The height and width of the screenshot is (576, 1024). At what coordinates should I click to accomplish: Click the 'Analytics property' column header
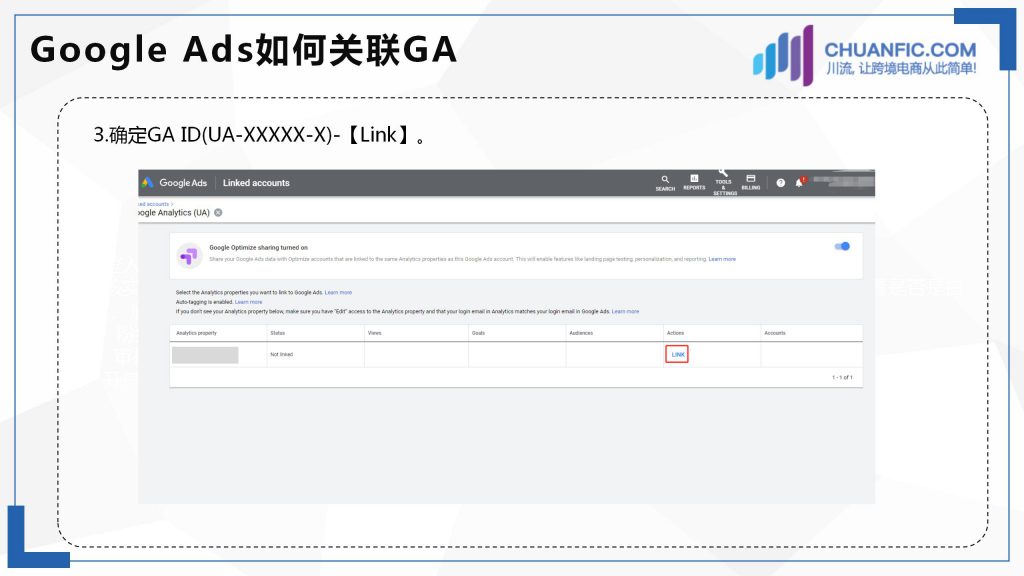197,333
